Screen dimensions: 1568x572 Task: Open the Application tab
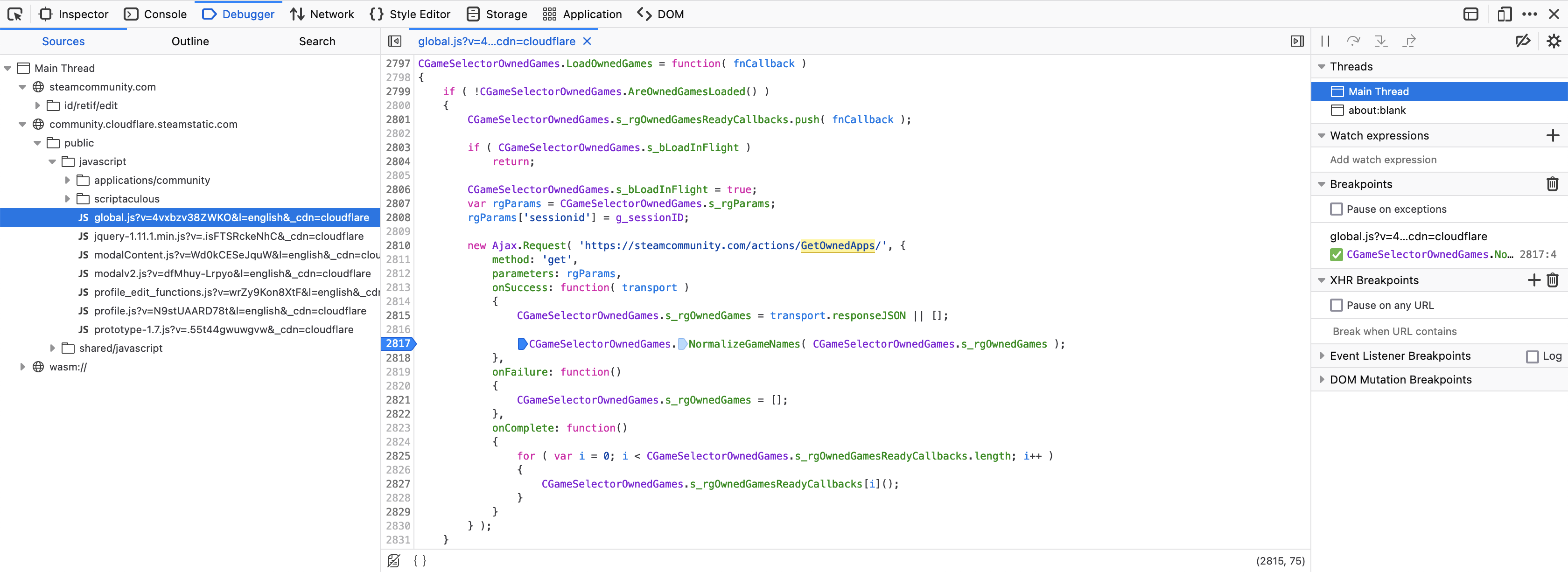click(x=582, y=14)
